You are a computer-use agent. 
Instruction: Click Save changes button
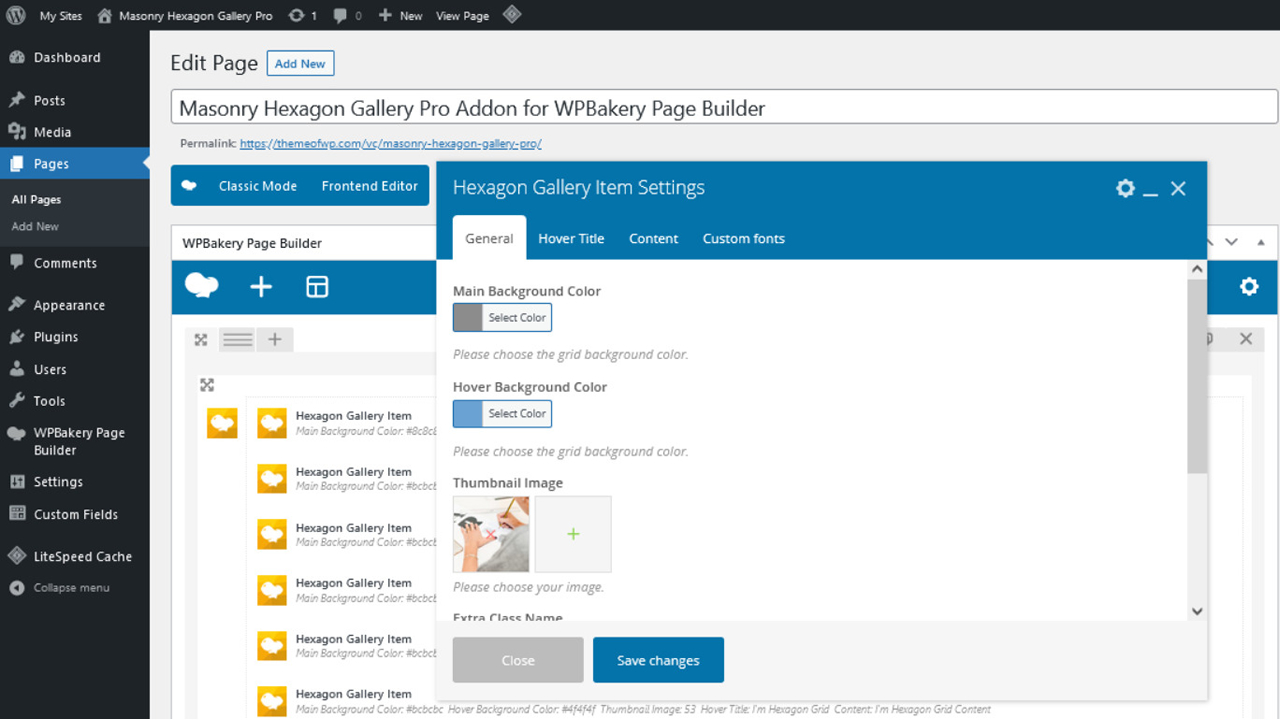point(658,660)
